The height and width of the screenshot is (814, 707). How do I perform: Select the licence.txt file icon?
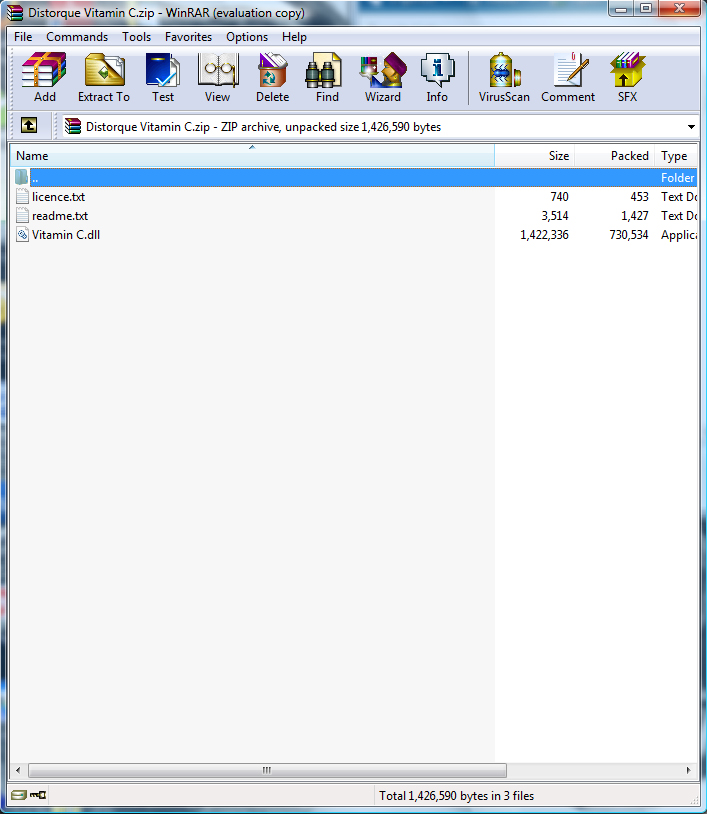[x=22, y=197]
